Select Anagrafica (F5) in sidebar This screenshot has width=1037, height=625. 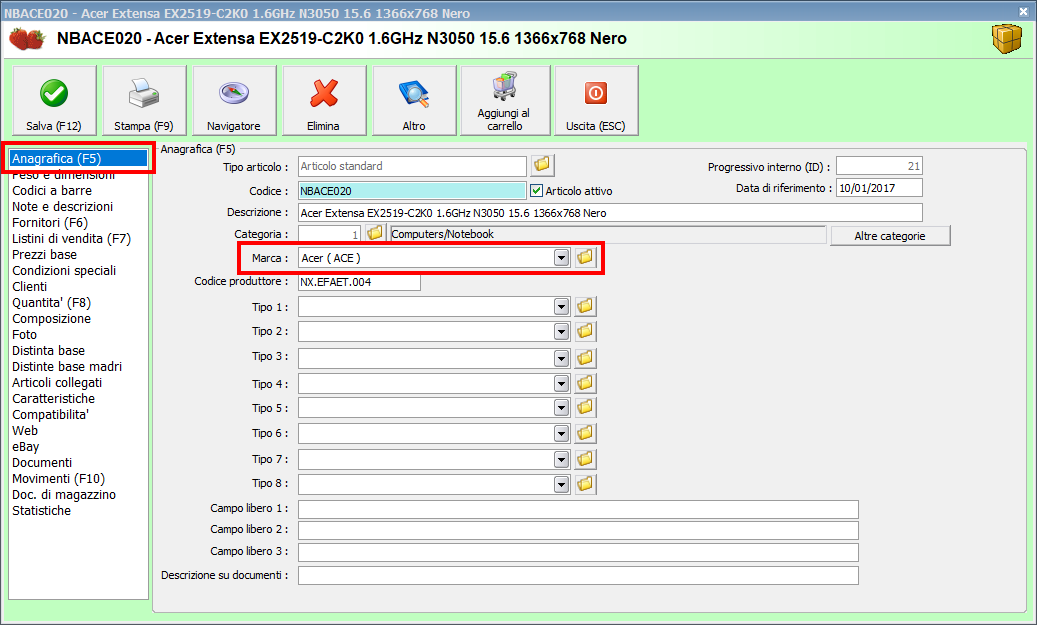79,158
